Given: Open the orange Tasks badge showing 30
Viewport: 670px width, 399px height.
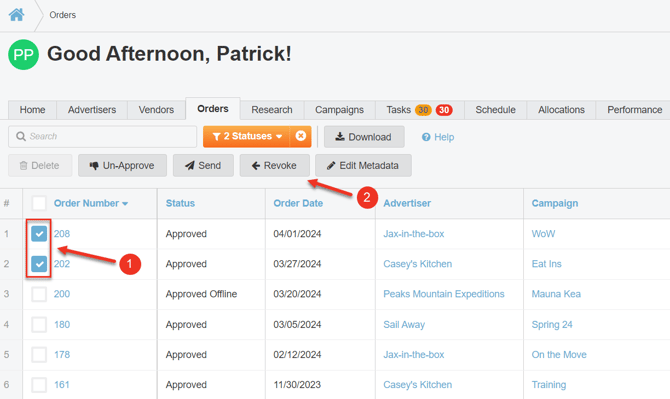Looking at the screenshot, I should [423, 110].
